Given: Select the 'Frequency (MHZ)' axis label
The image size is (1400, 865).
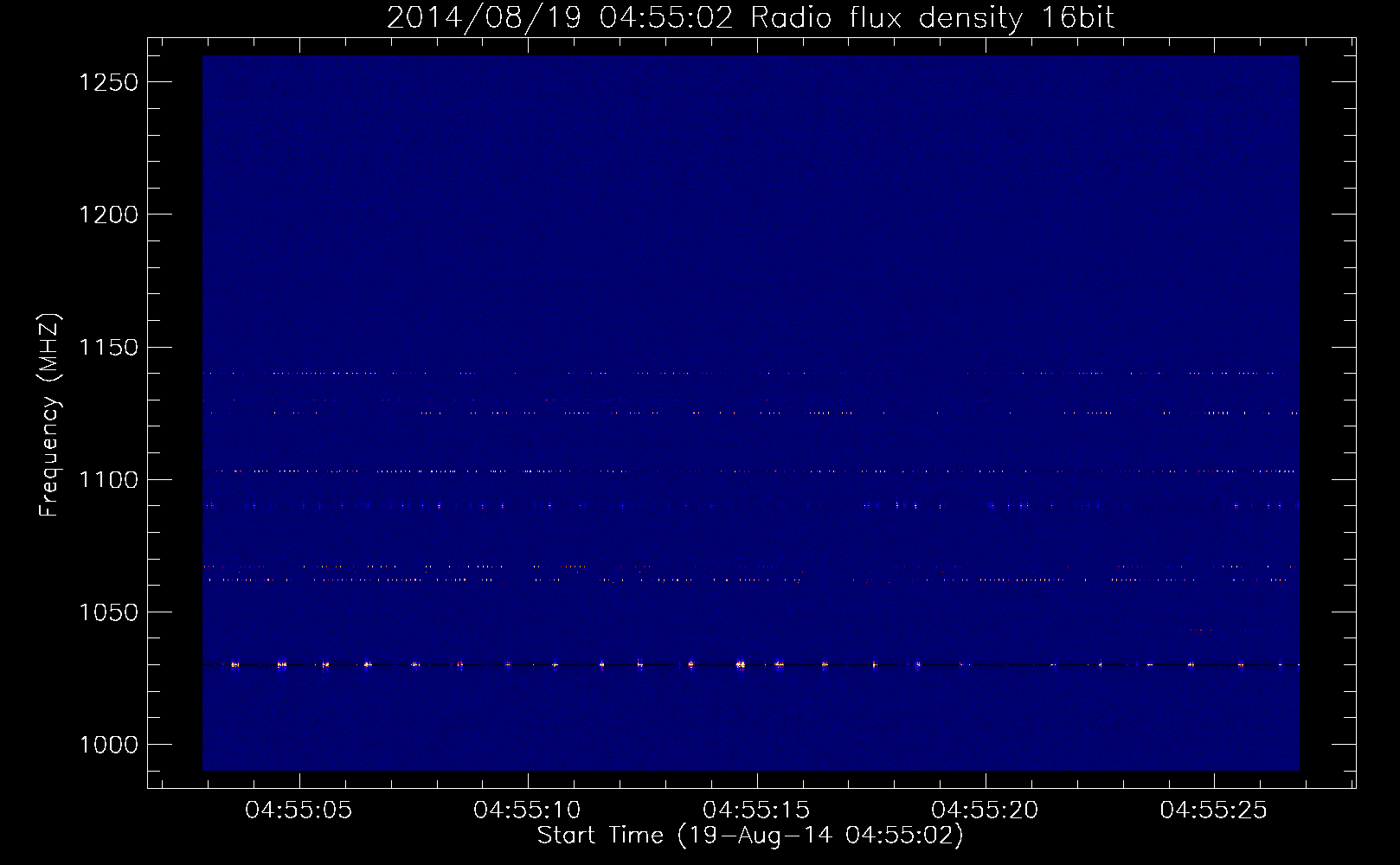Looking at the screenshot, I should (49, 415).
